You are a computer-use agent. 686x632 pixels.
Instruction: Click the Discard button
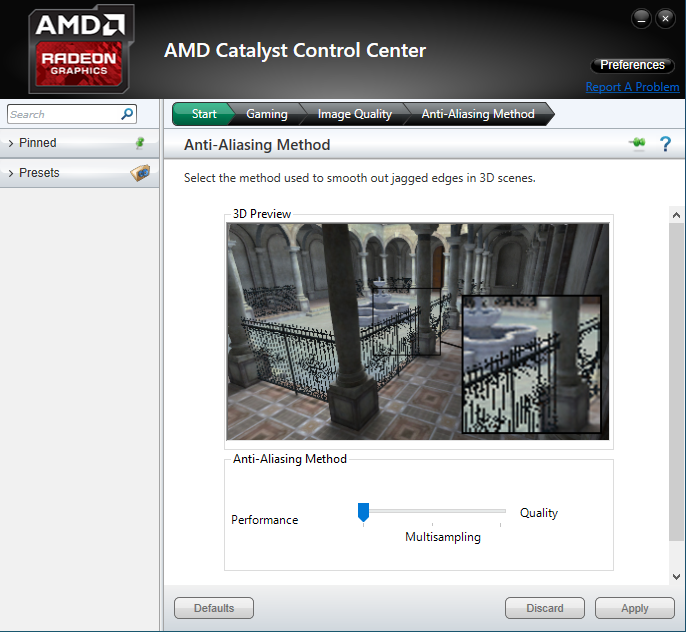tap(545, 608)
